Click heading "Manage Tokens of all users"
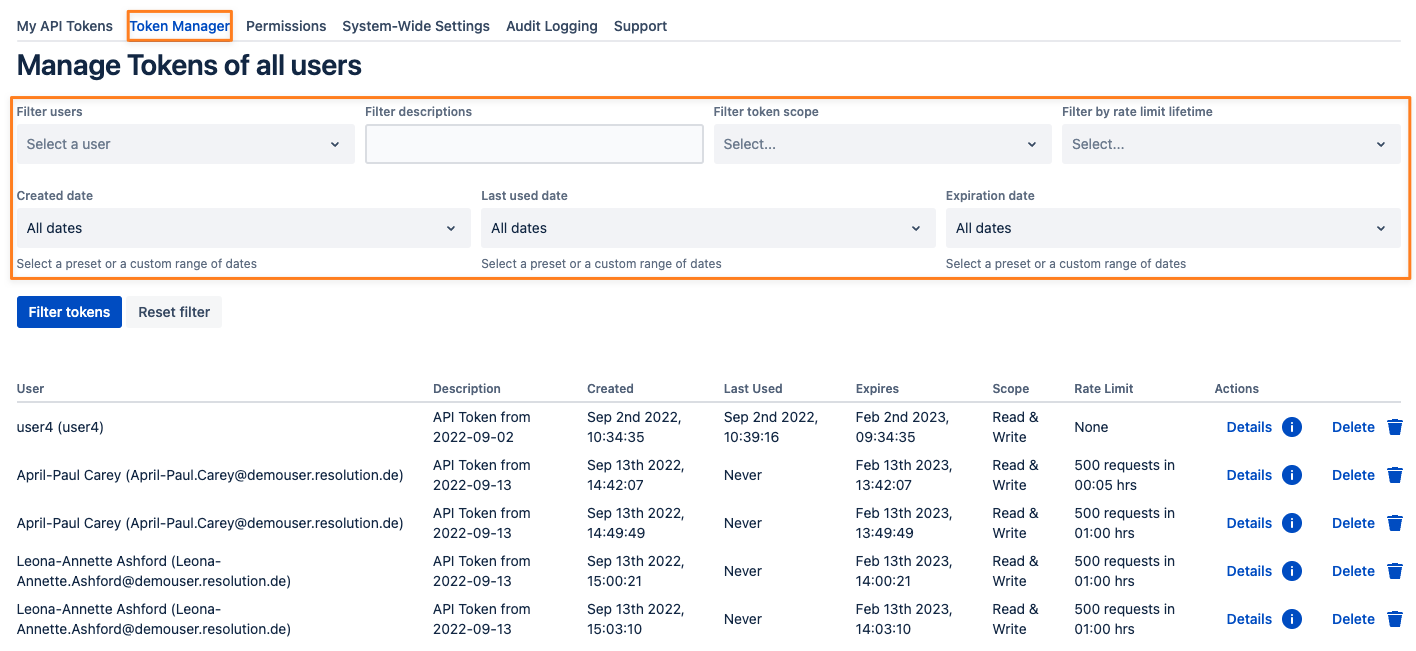This screenshot has width=1416, height=651. pos(189,66)
